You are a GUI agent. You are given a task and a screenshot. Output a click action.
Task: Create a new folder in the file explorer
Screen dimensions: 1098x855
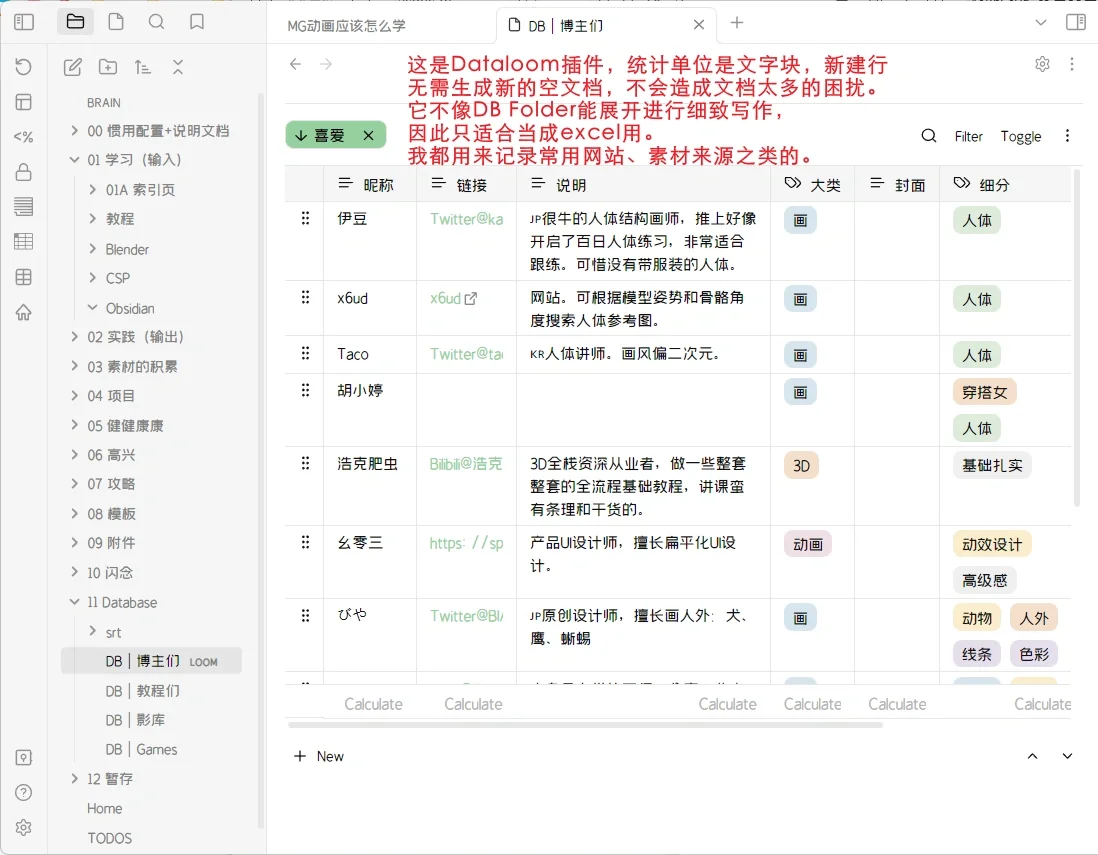point(109,66)
